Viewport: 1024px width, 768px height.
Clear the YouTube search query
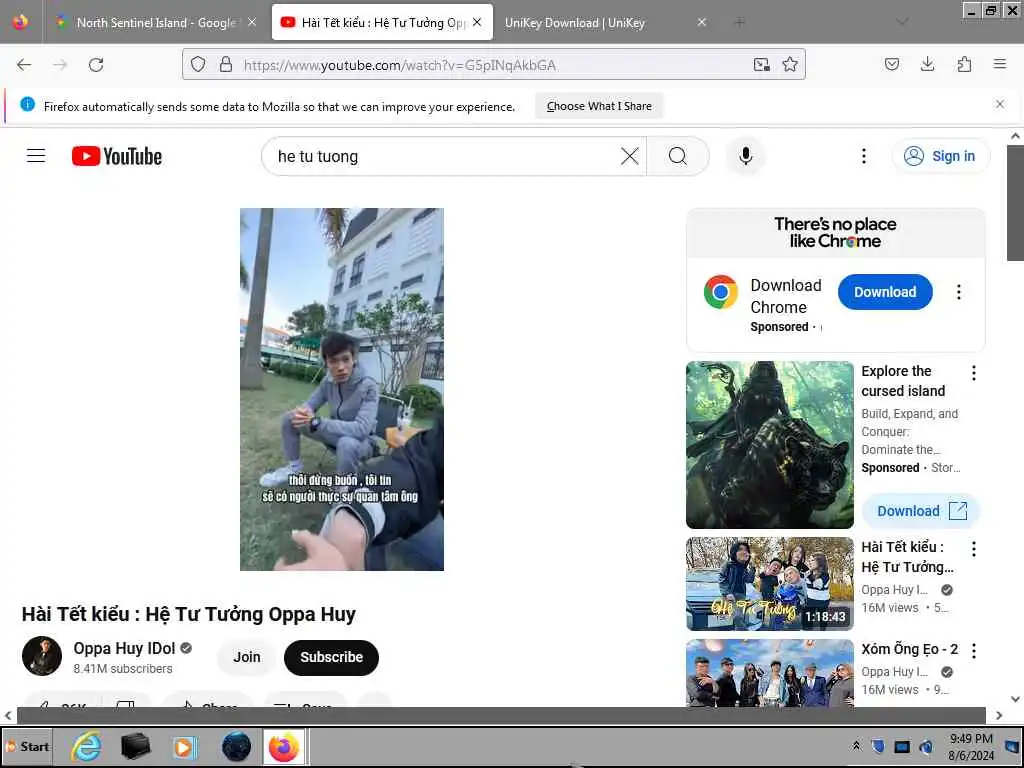[x=630, y=156]
